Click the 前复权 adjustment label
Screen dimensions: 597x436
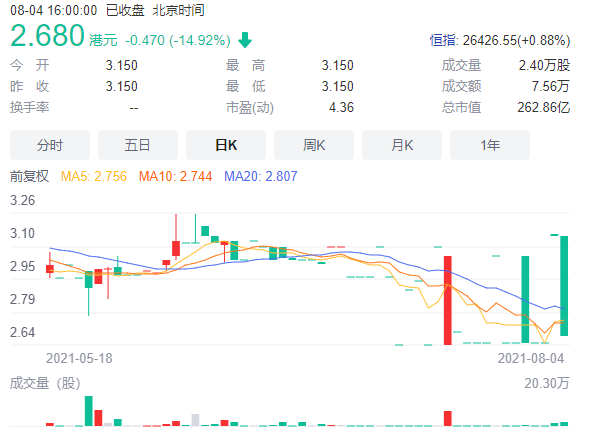point(30,176)
